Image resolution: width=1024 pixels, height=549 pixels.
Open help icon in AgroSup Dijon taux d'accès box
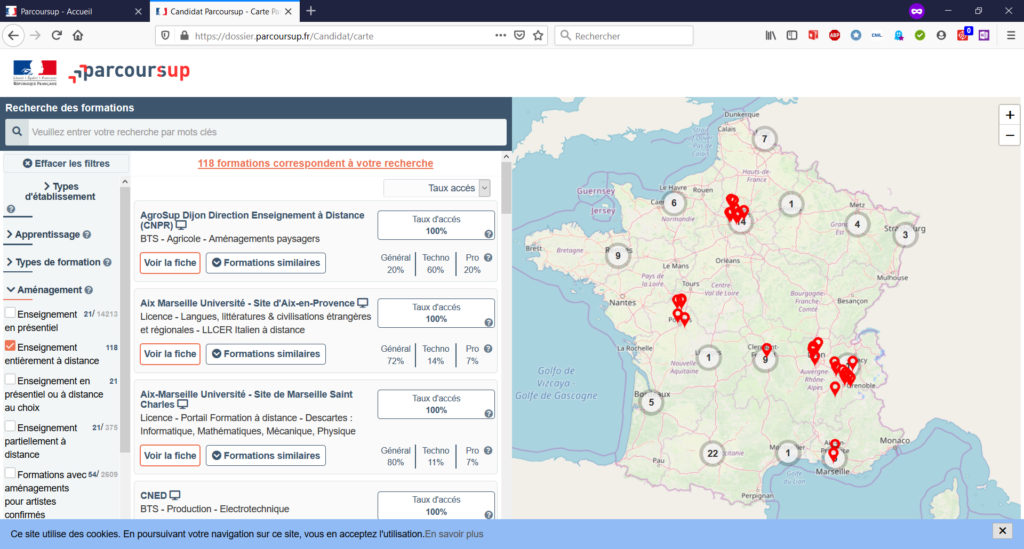point(488,234)
